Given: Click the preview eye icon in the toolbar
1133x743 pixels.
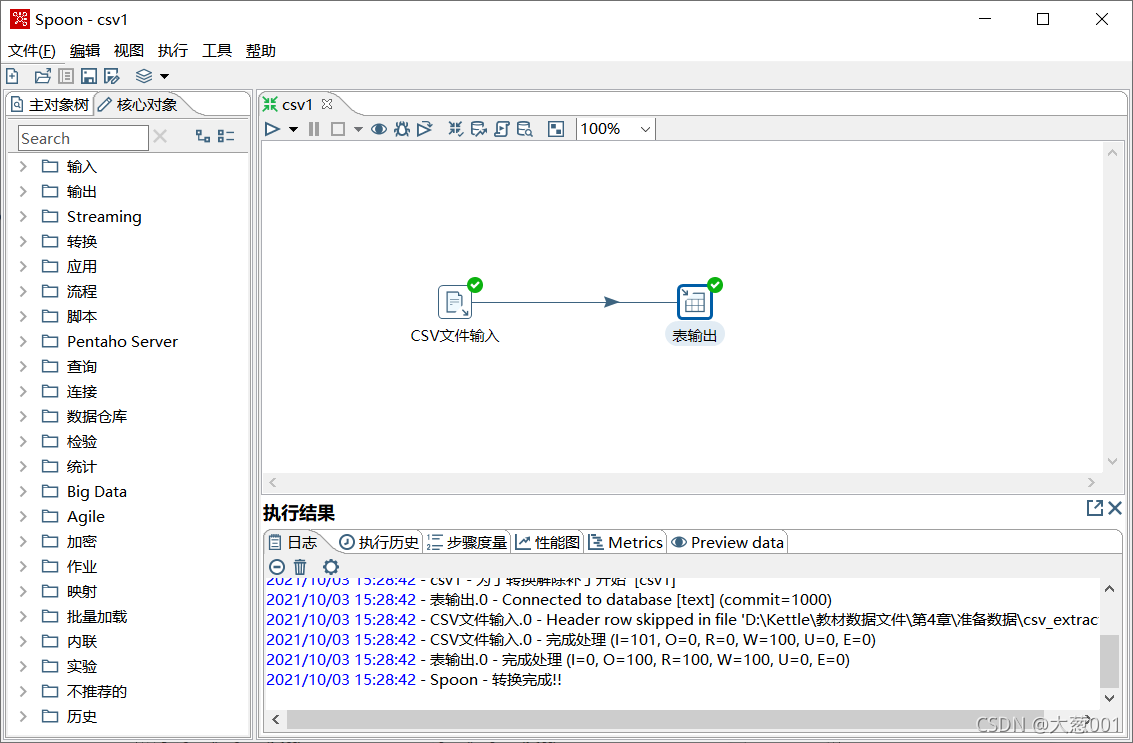Looking at the screenshot, I should pyautogui.click(x=378, y=128).
